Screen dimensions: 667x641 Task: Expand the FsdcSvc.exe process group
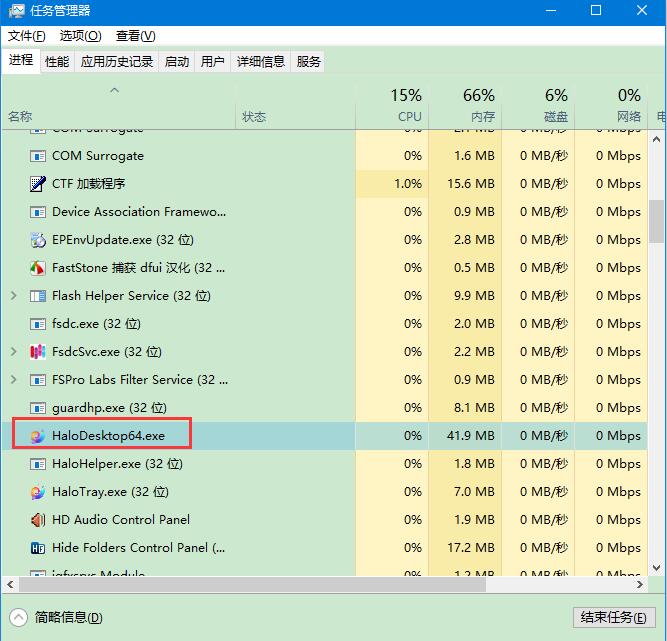(x=13, y=352)
